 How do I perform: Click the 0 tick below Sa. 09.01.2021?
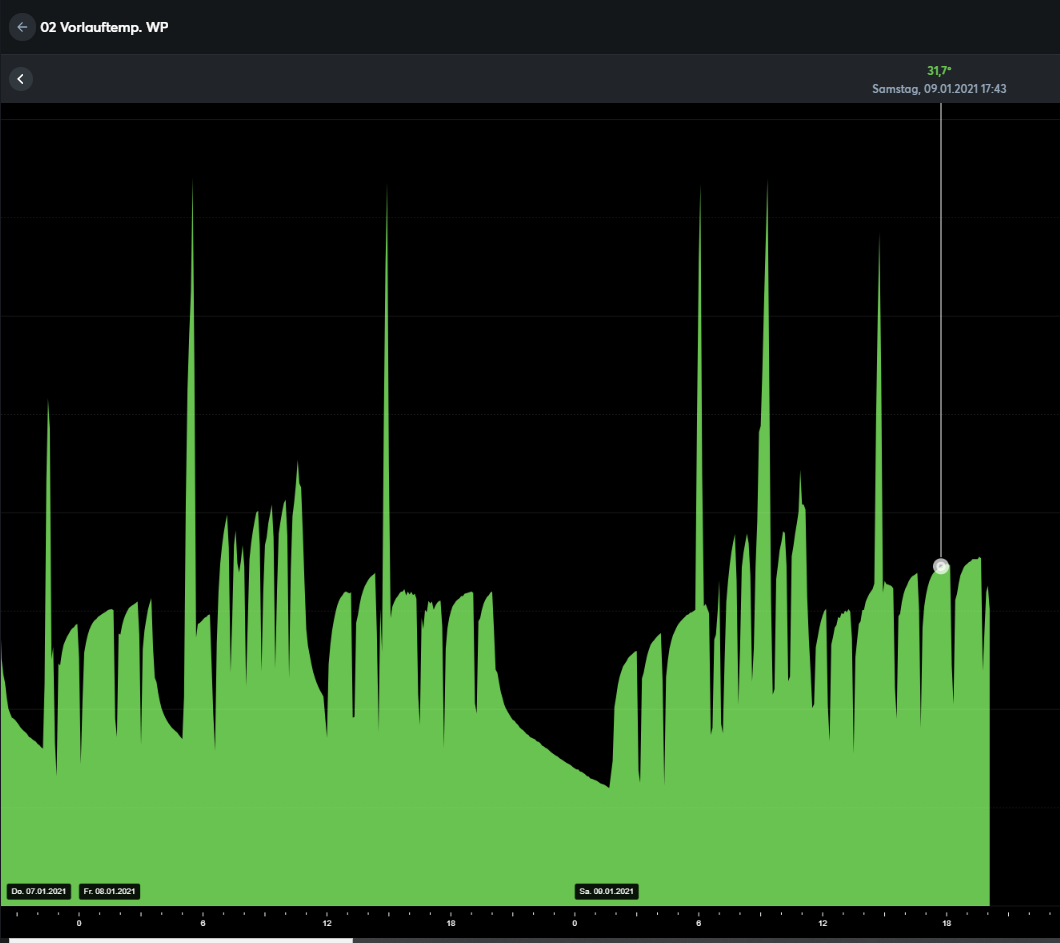tap(575, 923)
